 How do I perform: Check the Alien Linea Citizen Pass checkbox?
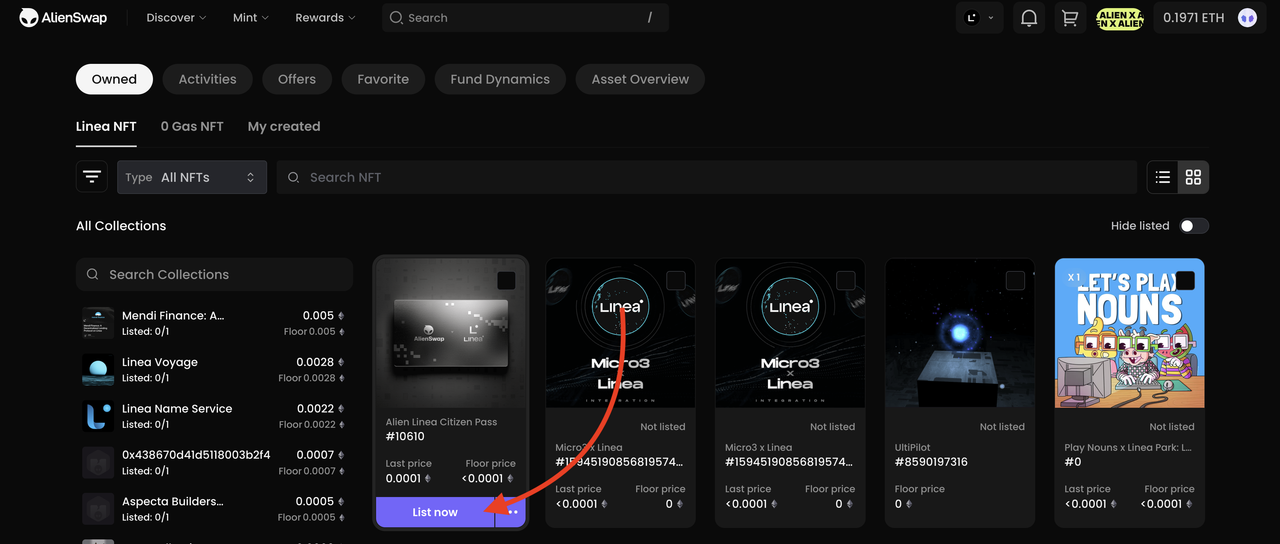(506, 281)
